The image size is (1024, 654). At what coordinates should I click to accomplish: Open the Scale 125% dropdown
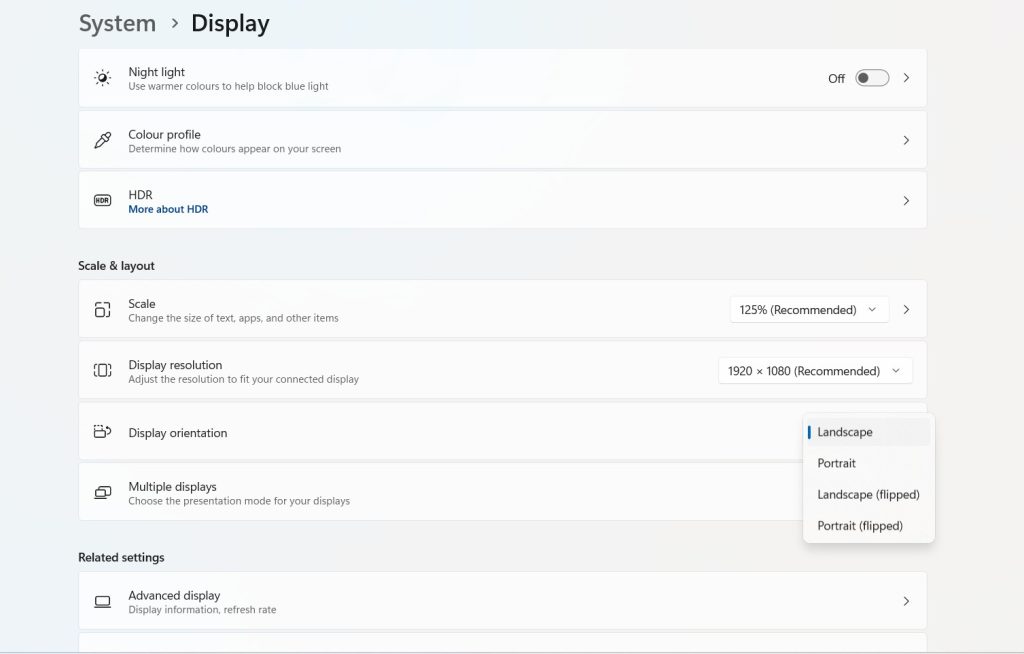809,310
